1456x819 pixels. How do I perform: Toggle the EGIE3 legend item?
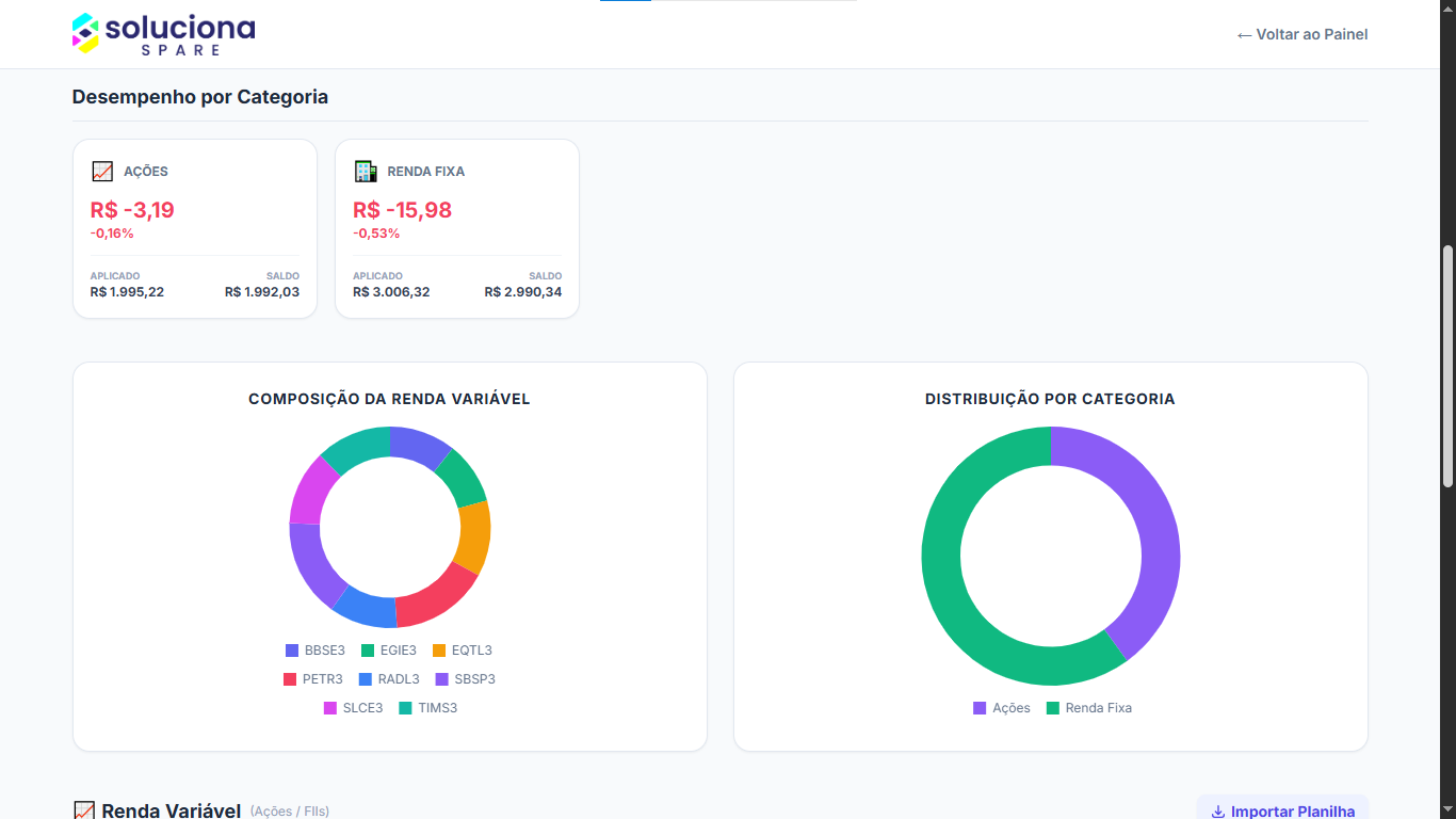click(x=389, y=651)
